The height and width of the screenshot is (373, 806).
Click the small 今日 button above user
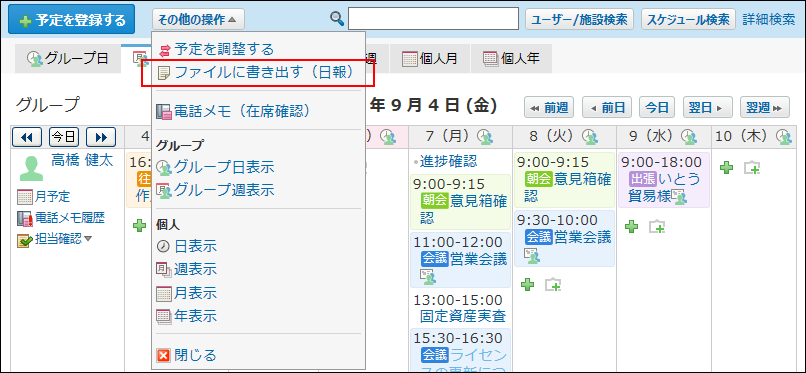point(64,137)
